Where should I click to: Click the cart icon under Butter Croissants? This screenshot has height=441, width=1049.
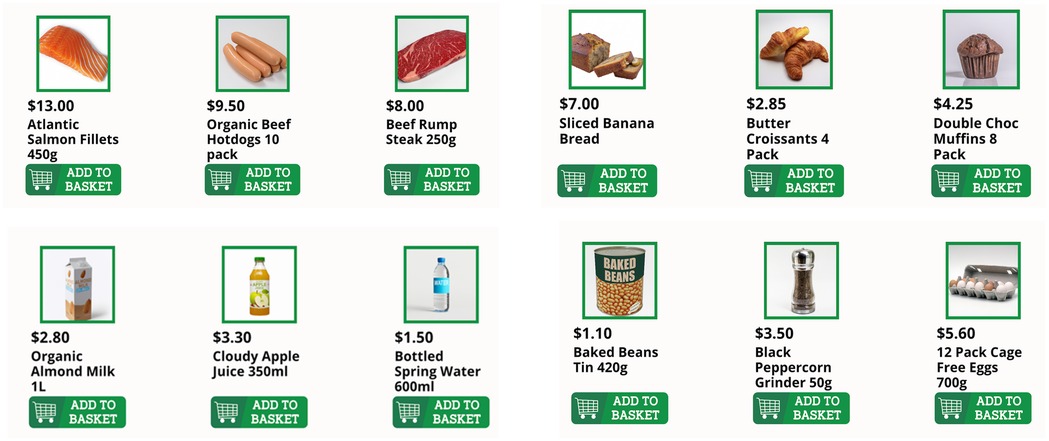pyautogui.click(x=761, y=181)
